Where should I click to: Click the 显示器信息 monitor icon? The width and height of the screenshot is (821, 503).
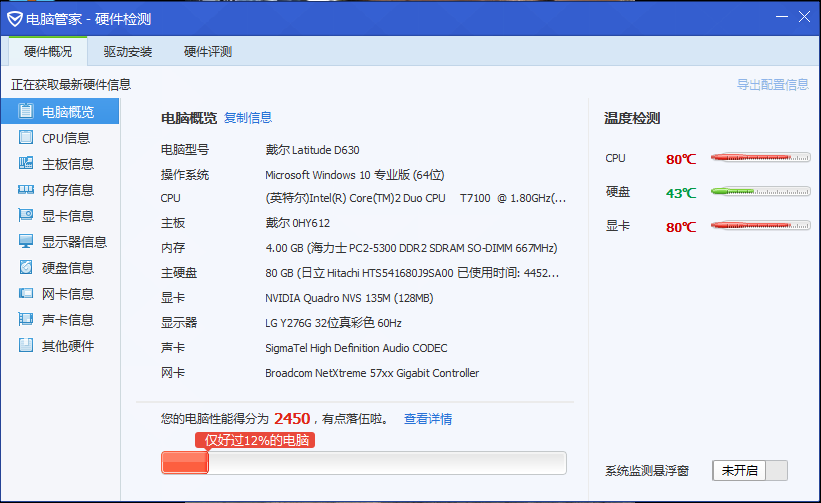click(26, 241)
